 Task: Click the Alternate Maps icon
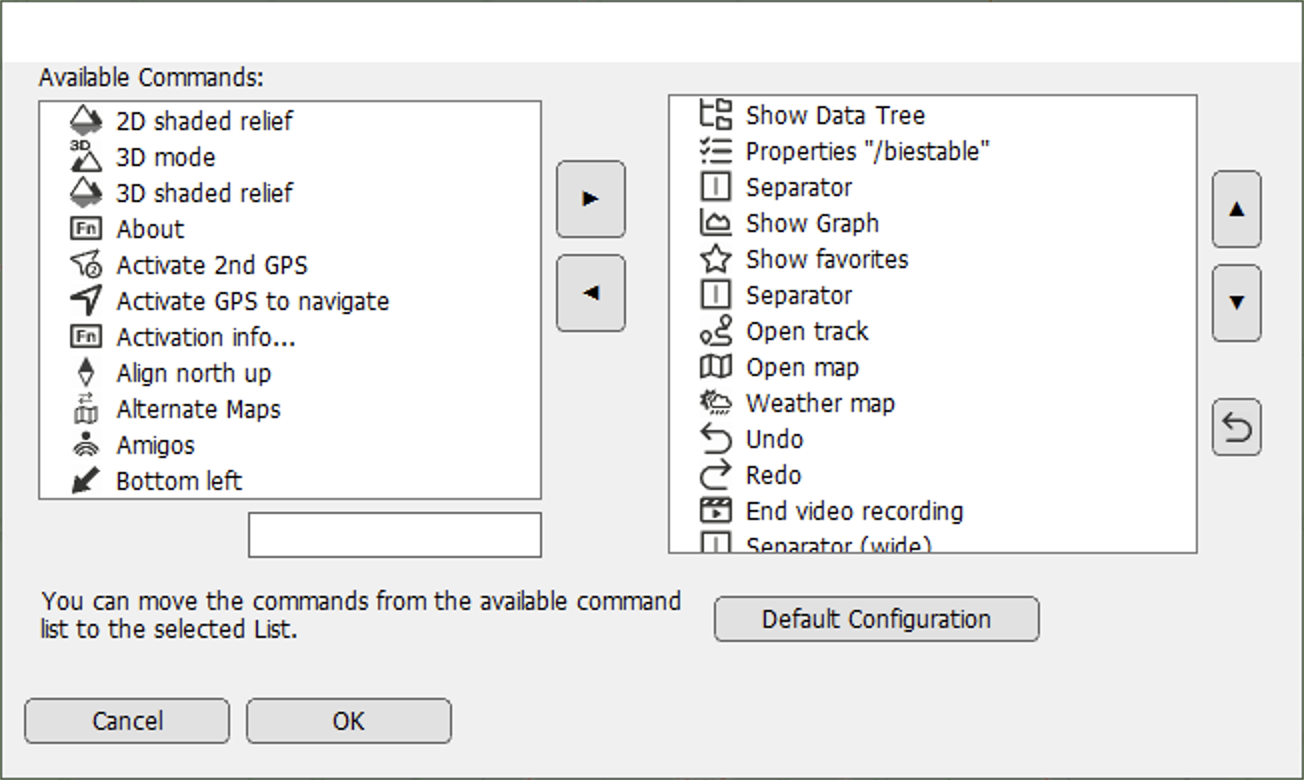coord(86,409)
